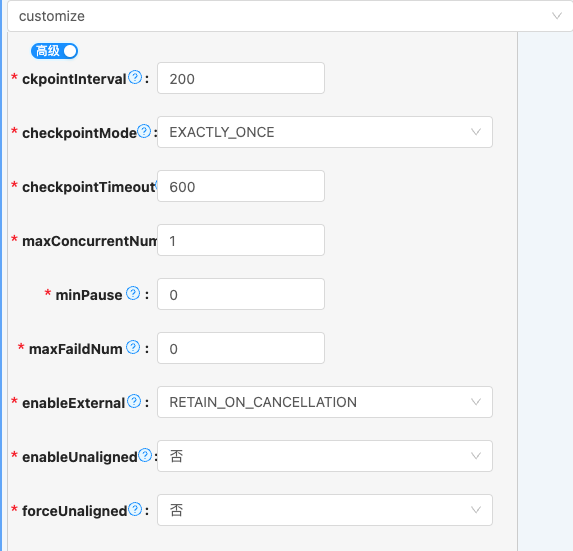Show minPause help tooltip icon
The image size is (573, 551).
pos(133,293)
